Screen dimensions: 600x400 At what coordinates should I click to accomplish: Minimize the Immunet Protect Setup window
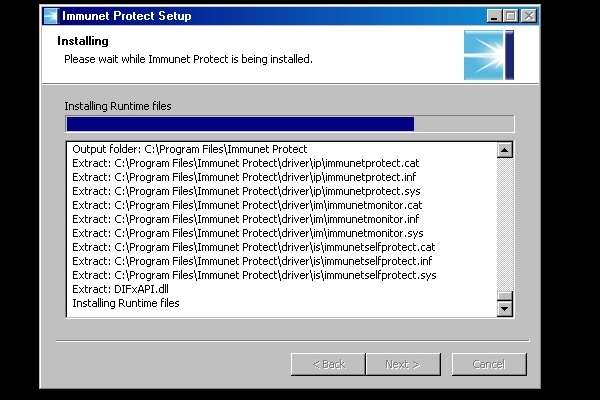point(494,16)
